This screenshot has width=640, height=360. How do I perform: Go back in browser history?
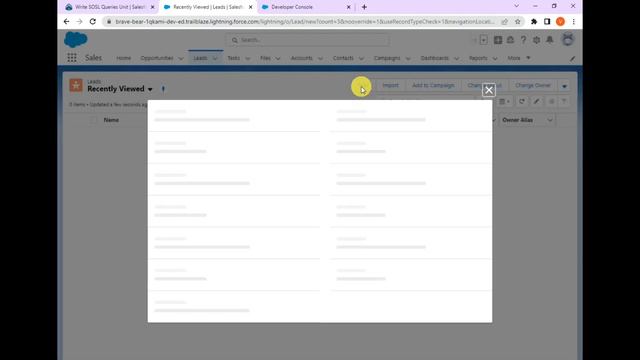coord(67,22)
